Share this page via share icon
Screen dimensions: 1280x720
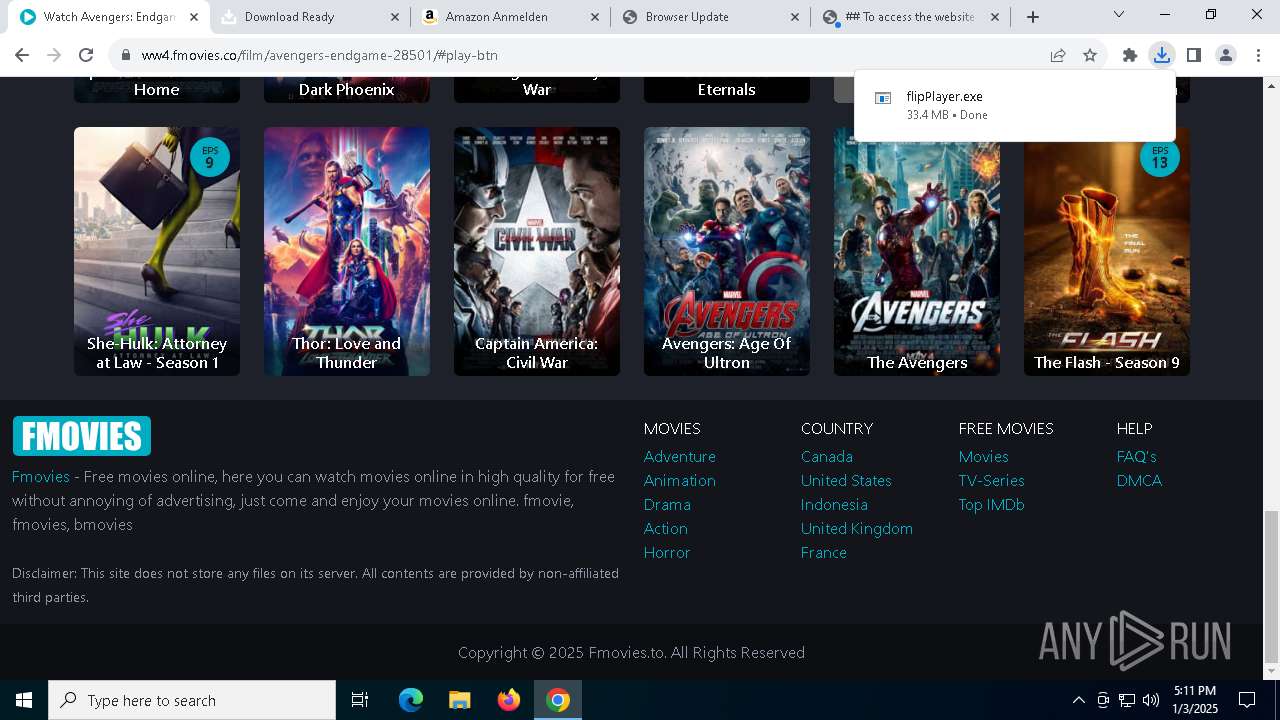click(x=1058, y=55)
